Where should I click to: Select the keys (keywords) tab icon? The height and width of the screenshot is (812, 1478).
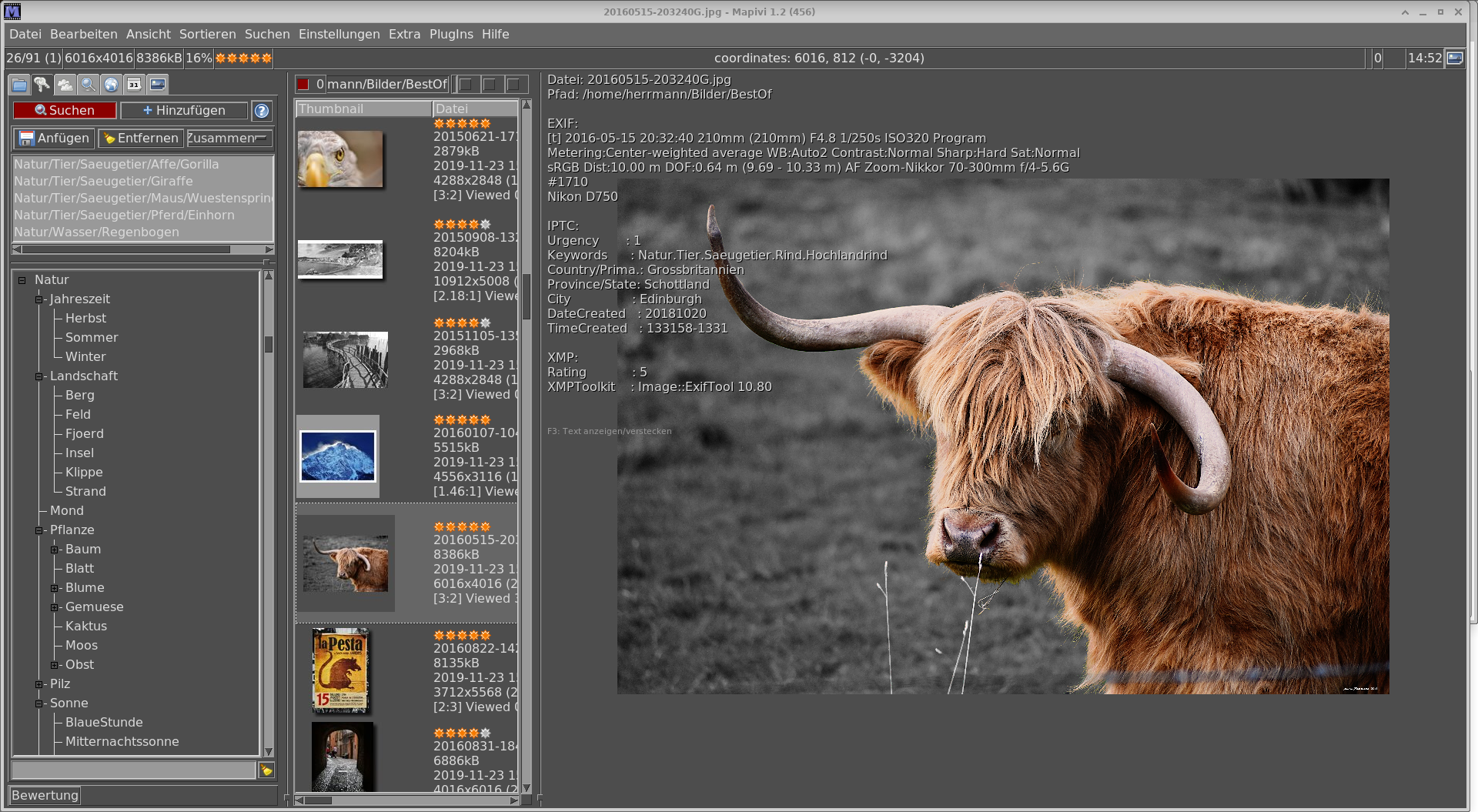[x=42, y=85]
